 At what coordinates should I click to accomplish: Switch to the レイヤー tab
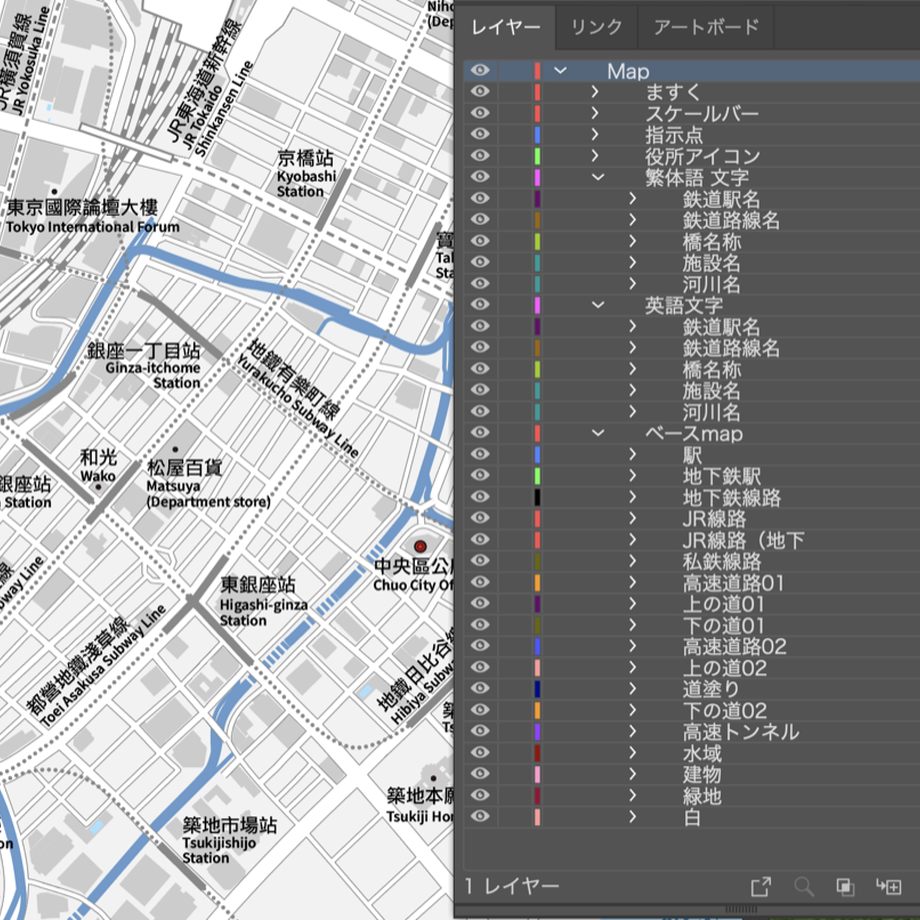coord(506,28)
